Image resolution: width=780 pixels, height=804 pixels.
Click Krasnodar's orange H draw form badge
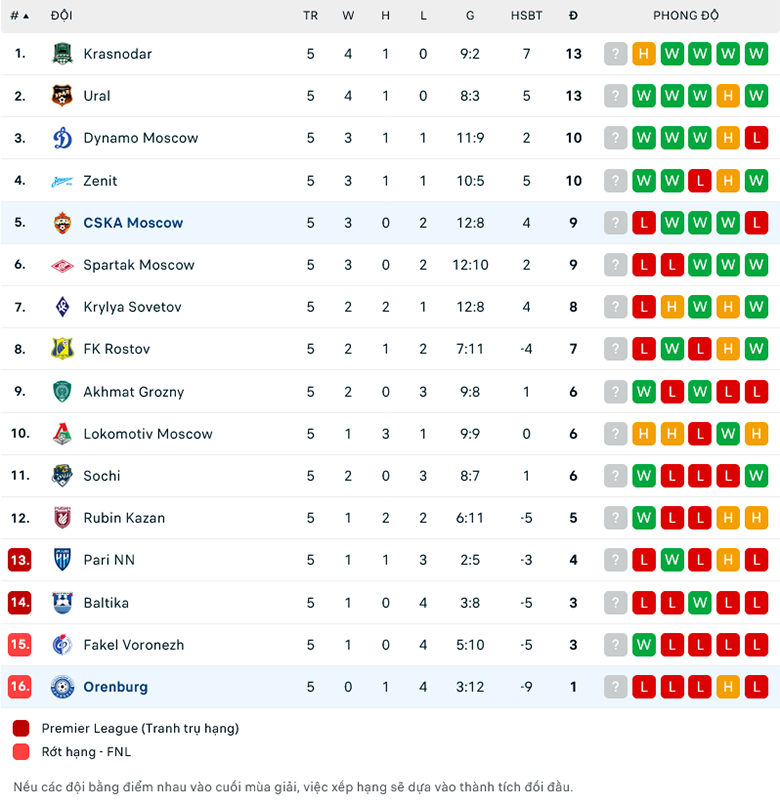(644, 54)
